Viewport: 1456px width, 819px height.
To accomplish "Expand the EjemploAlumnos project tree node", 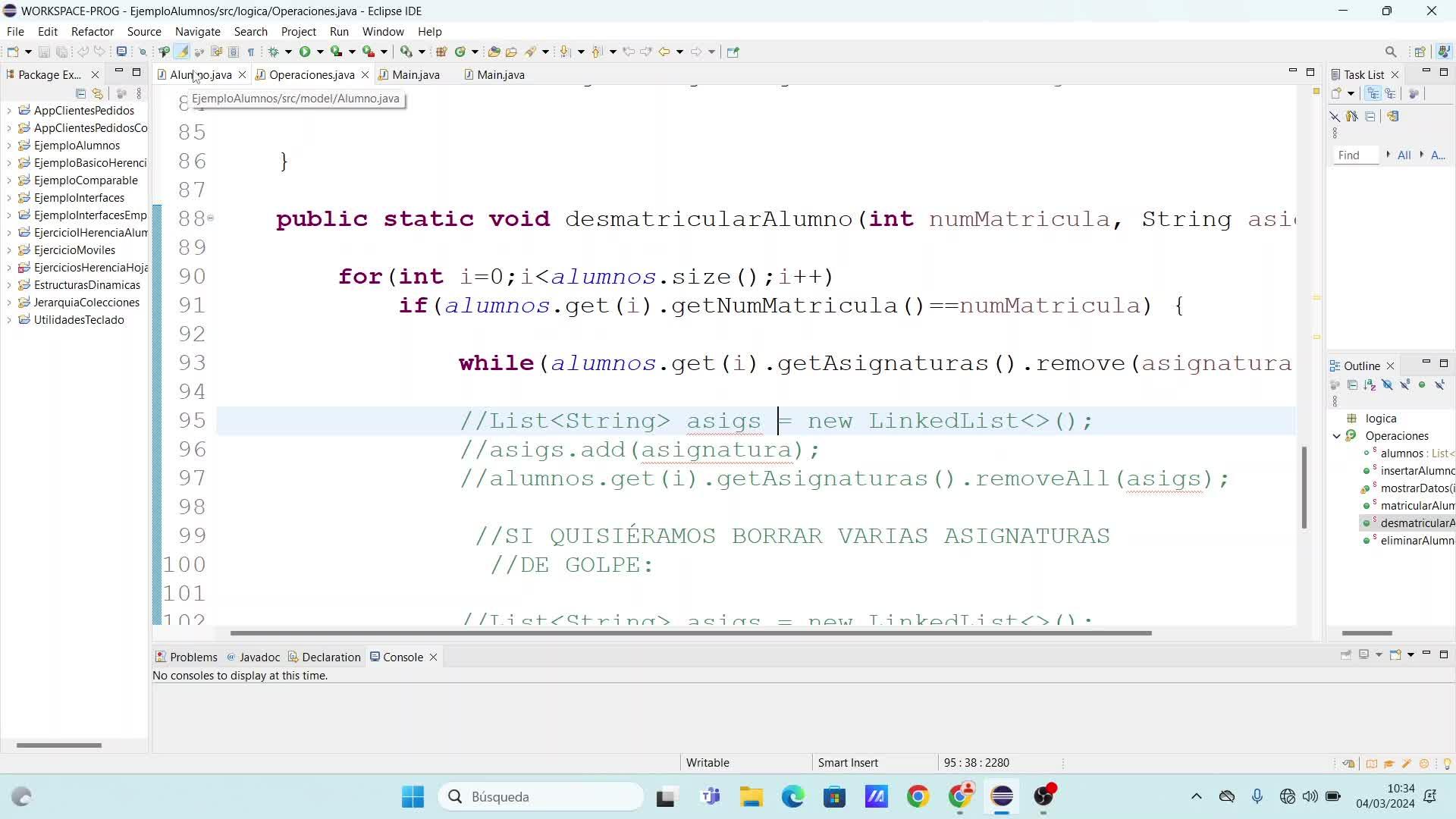I will pyautogui.click(x=9, y=146).
